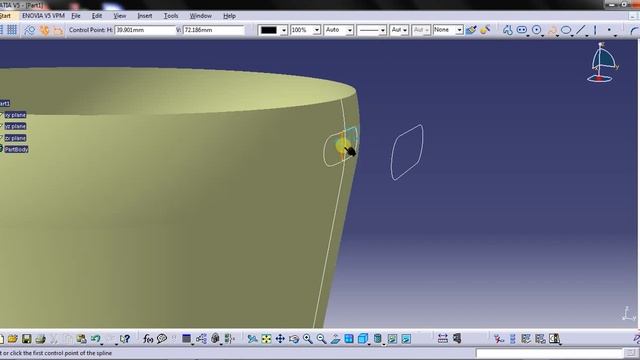Print with the printer icon
This screenshot has width=640, height=360.
40,339
